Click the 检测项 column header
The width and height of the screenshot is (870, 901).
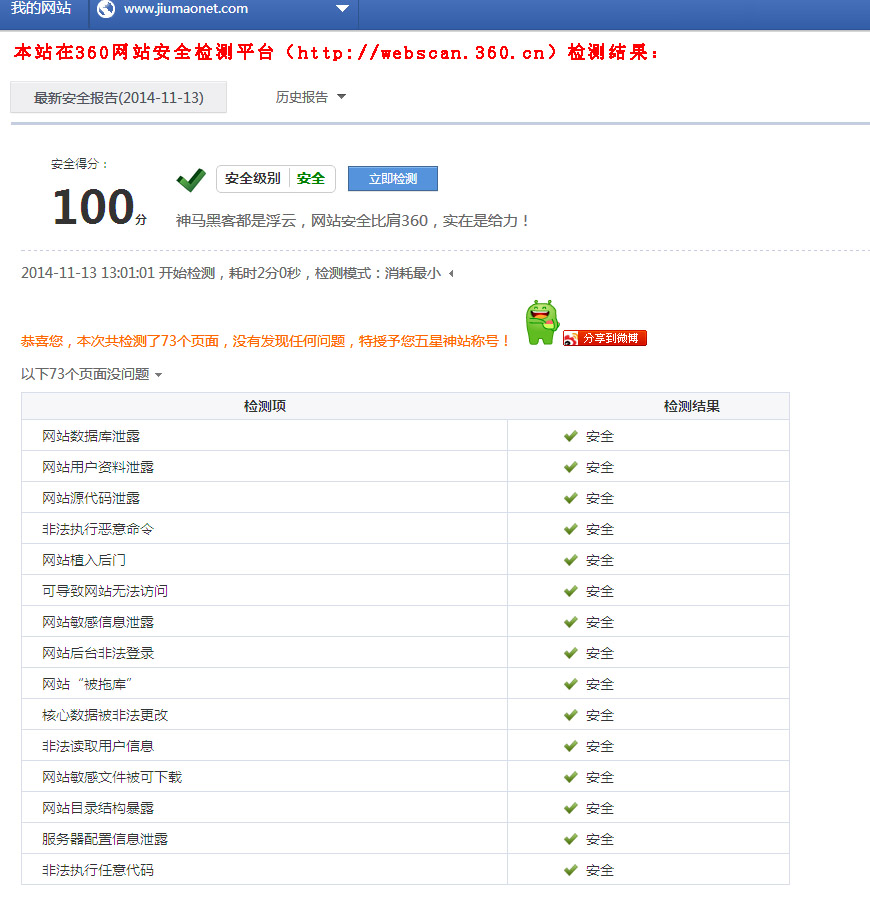coord(265,406)
